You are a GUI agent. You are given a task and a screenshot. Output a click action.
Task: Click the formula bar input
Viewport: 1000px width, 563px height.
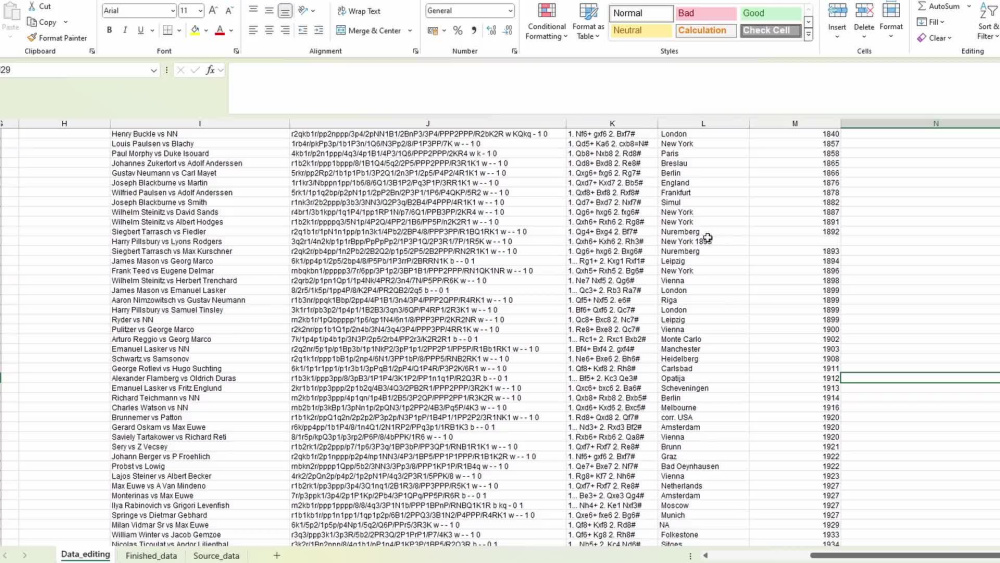tap(614, 88)
